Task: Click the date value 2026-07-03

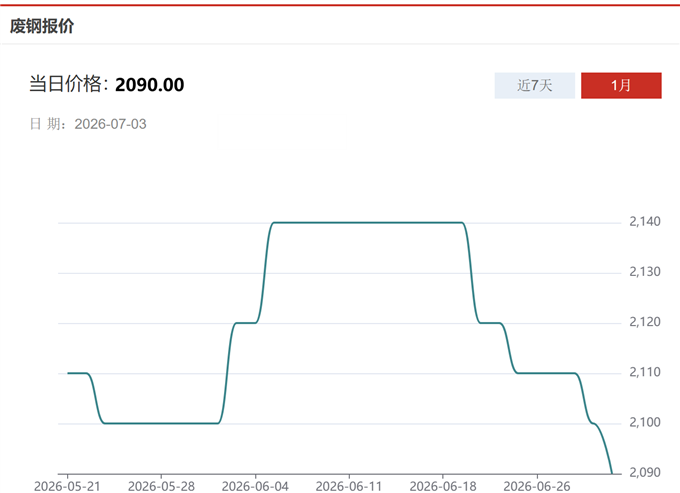Action: [x=111, y=124]
